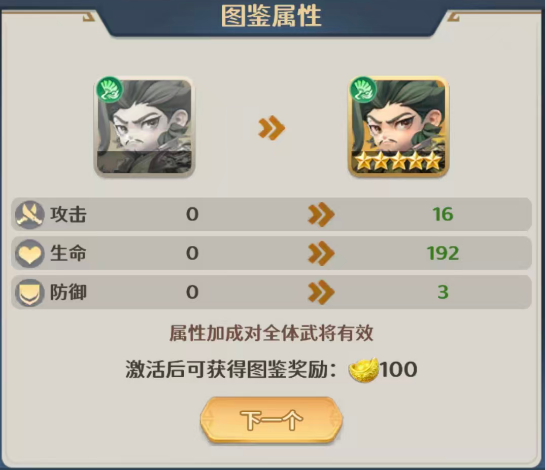This screenshot has height=470, width=545.
Task: Click the 图鉴属性 title banner
Action: point(271,16)
